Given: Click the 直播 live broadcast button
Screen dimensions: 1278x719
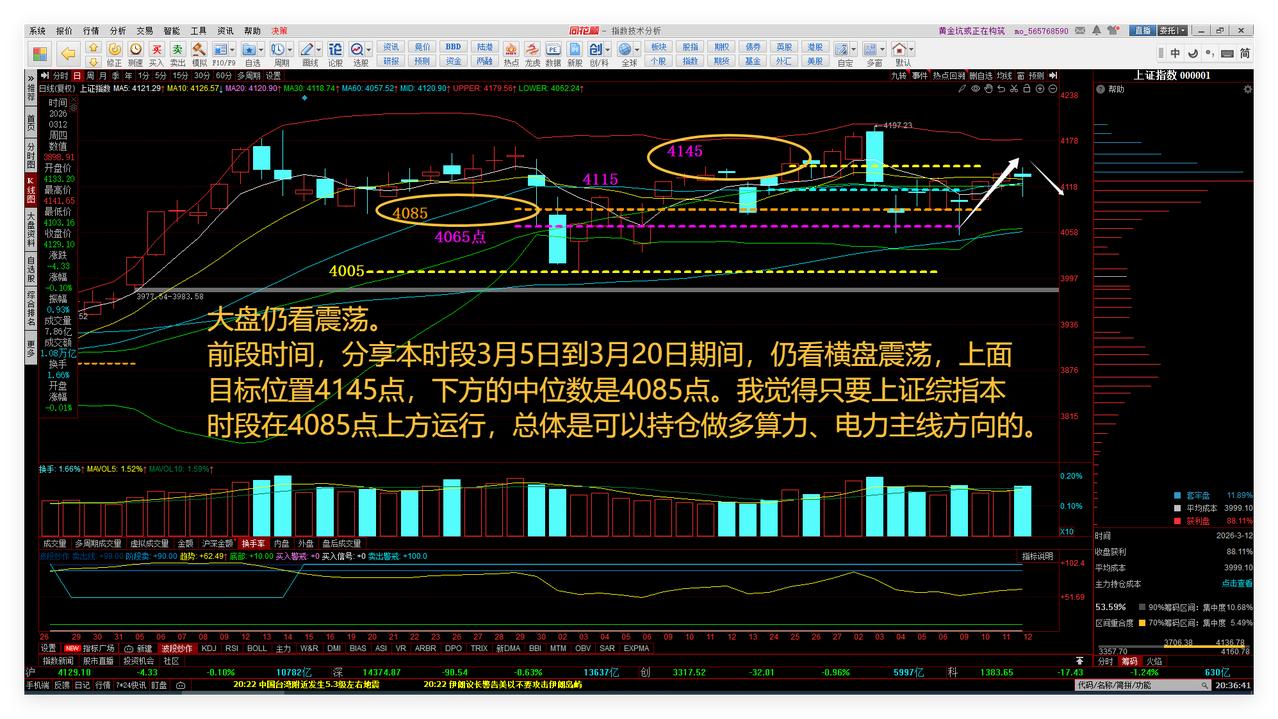Looking at the screenshot, I should pos(1144,30).
